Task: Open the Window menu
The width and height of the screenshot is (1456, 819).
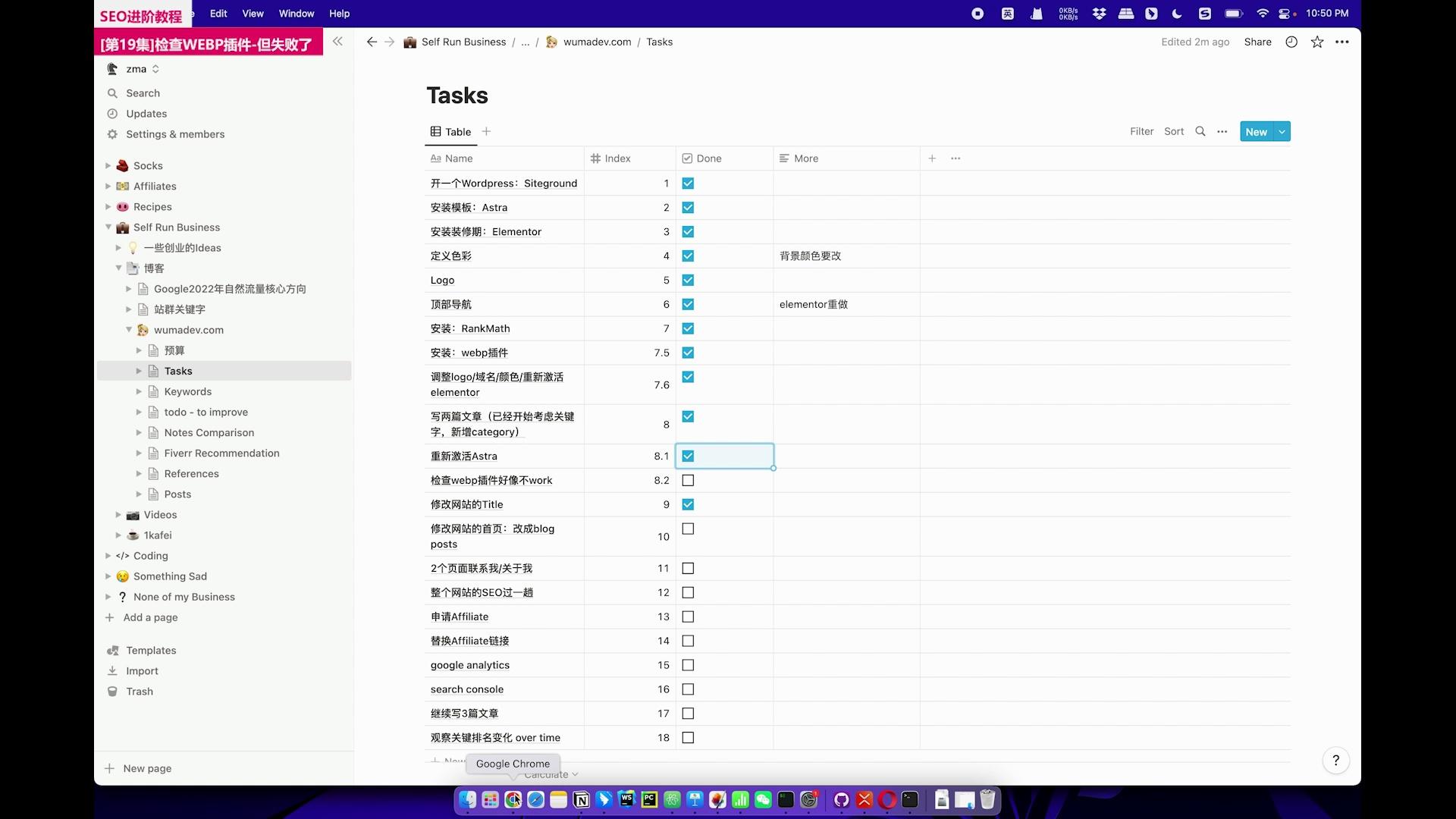Action: point(297,13)
